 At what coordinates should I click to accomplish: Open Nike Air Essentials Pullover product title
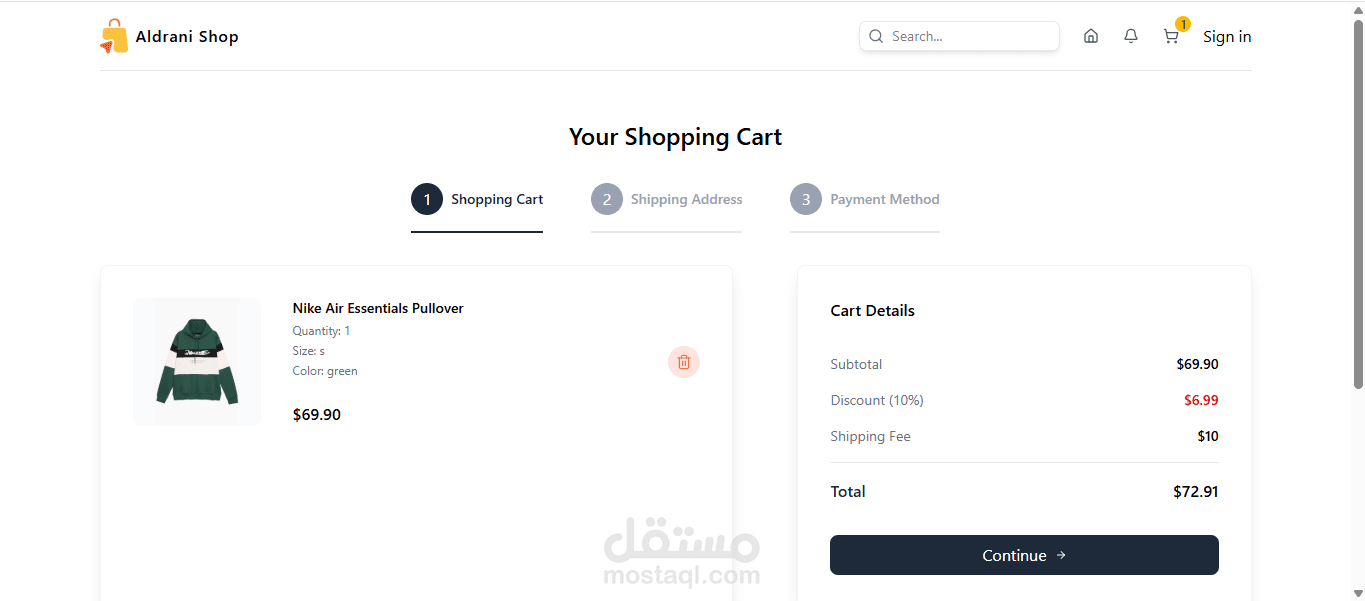click(378, 308)
